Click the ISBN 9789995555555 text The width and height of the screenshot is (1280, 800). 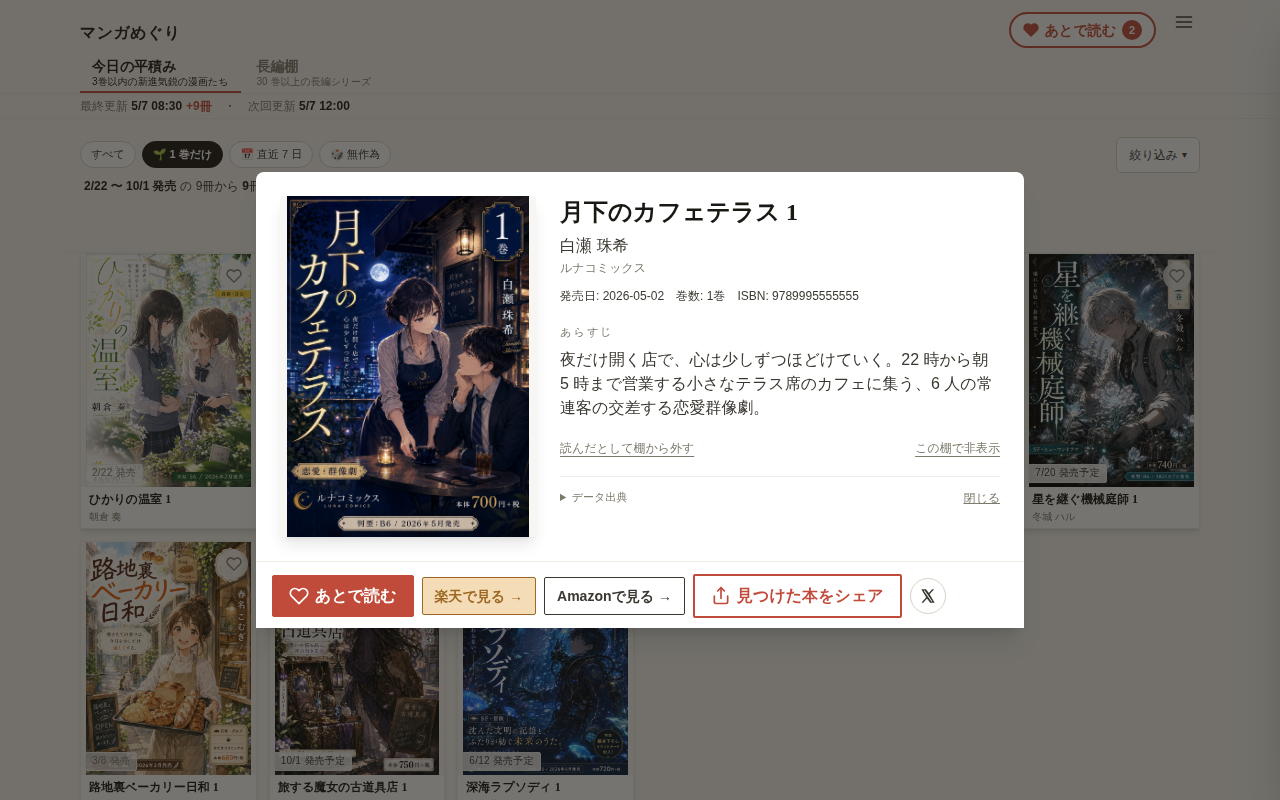pyautogui.click(x=798, y=296)
